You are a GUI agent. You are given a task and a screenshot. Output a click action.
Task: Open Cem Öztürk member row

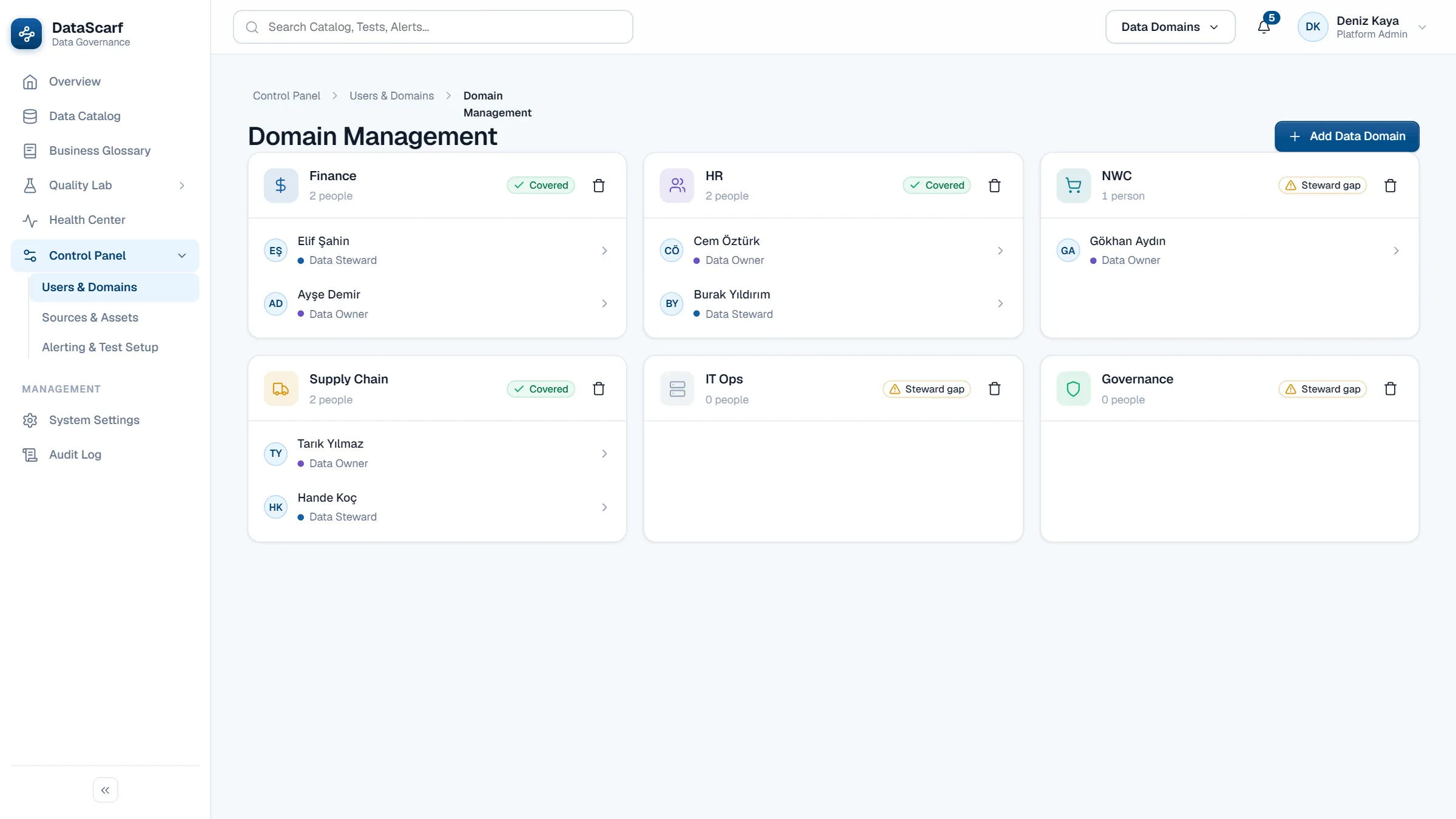click(832, 250)
